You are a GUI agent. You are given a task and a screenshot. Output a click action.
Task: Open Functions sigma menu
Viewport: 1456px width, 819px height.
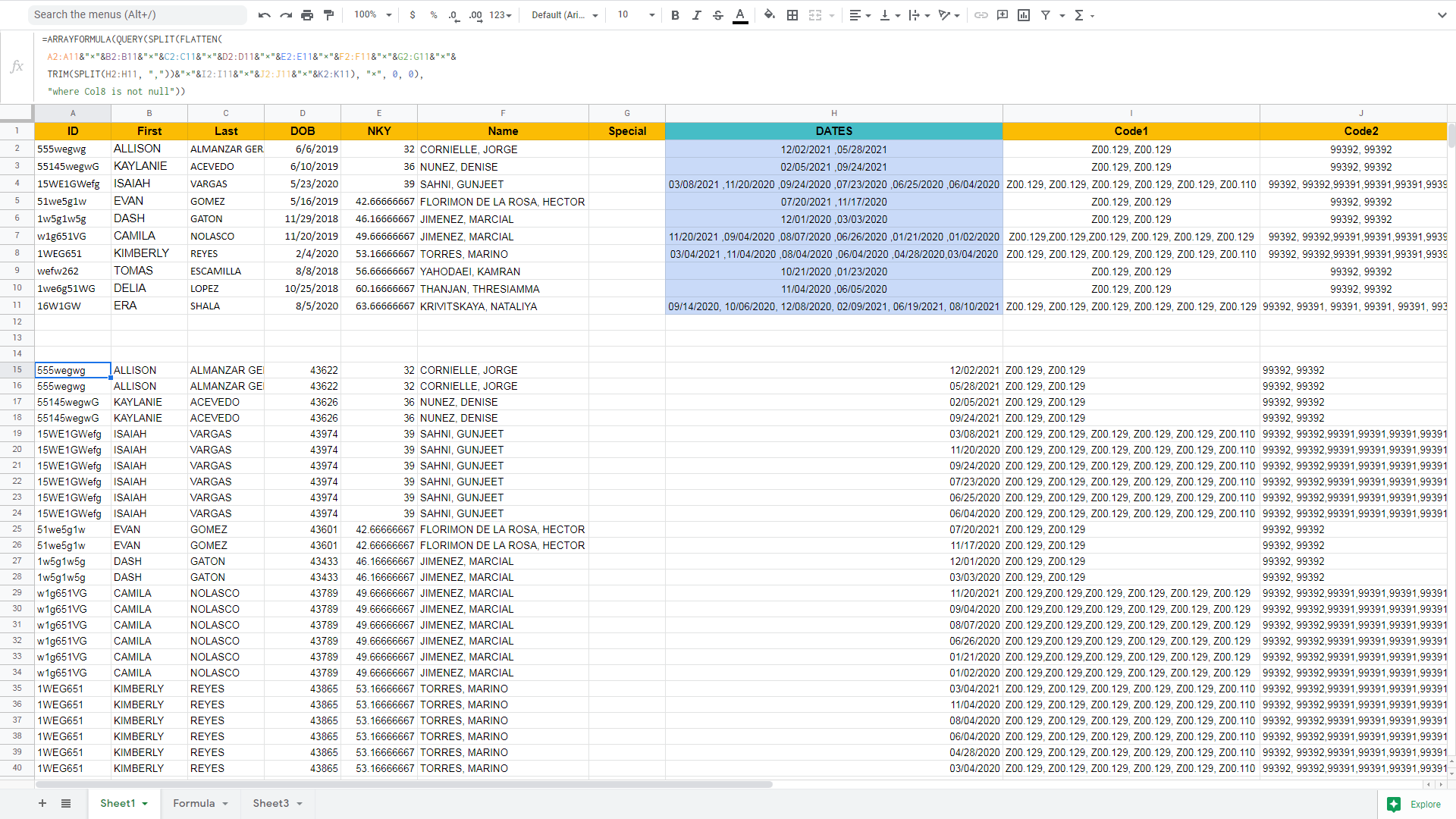click(1084, 15)
